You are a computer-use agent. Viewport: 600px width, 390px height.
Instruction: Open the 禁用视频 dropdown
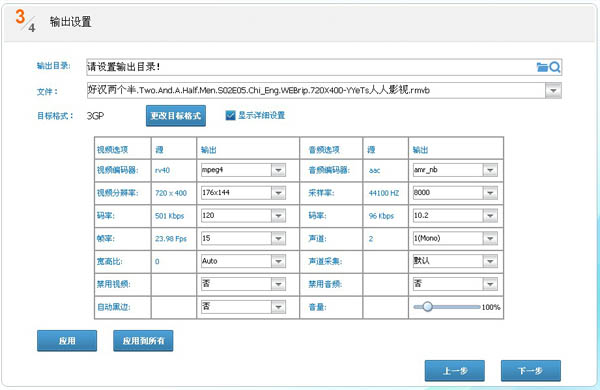coord(278,284)
